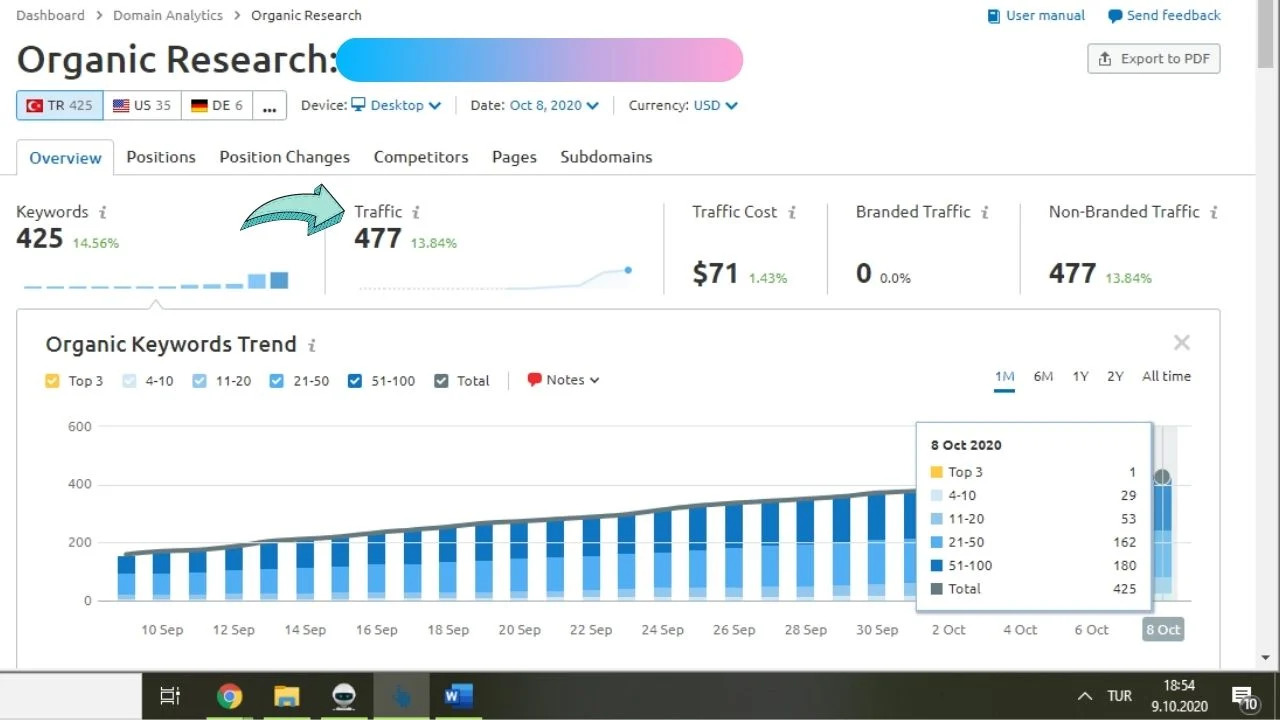
Task: Click the Export to PDF button
Action: (1154, 59)
